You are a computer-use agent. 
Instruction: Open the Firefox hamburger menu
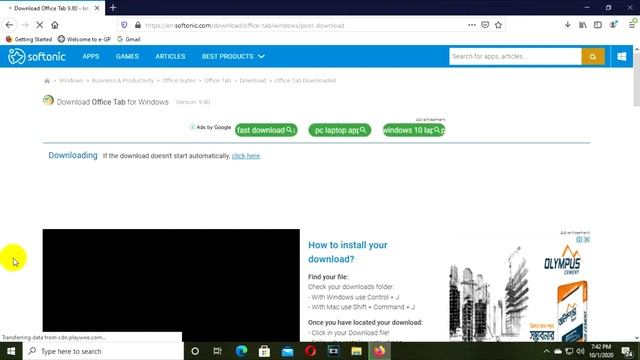click(x=632, y=25)
